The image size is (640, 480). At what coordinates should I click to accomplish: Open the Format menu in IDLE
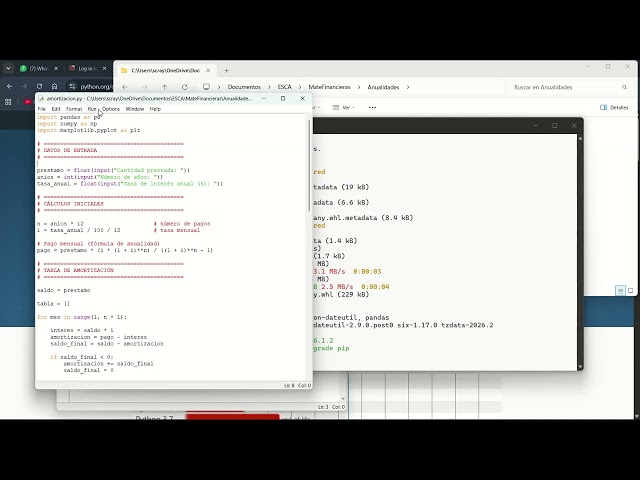coord(74,109)
